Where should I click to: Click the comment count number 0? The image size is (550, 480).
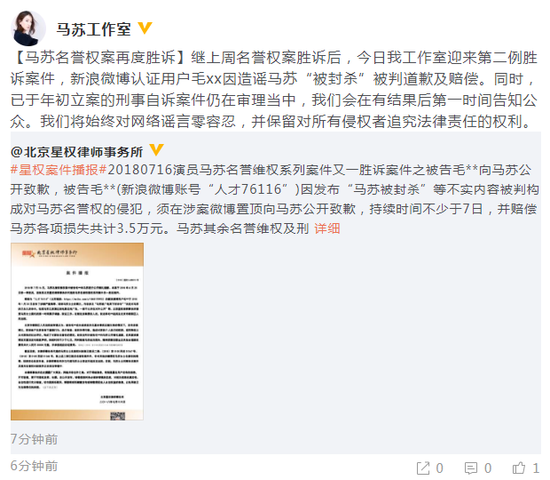(x=488, y=468)
